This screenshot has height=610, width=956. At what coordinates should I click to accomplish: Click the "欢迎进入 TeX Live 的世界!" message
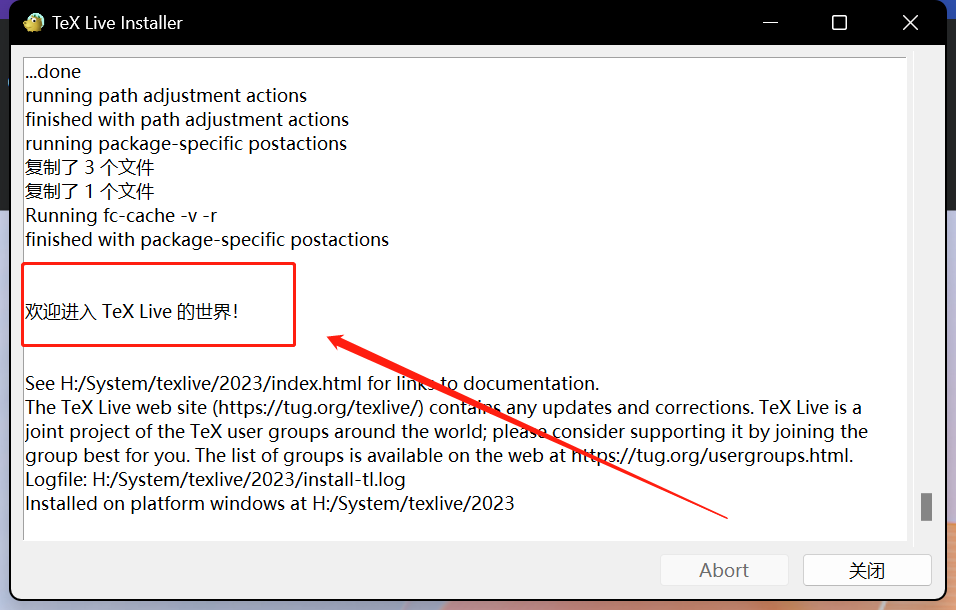(132, 311)
